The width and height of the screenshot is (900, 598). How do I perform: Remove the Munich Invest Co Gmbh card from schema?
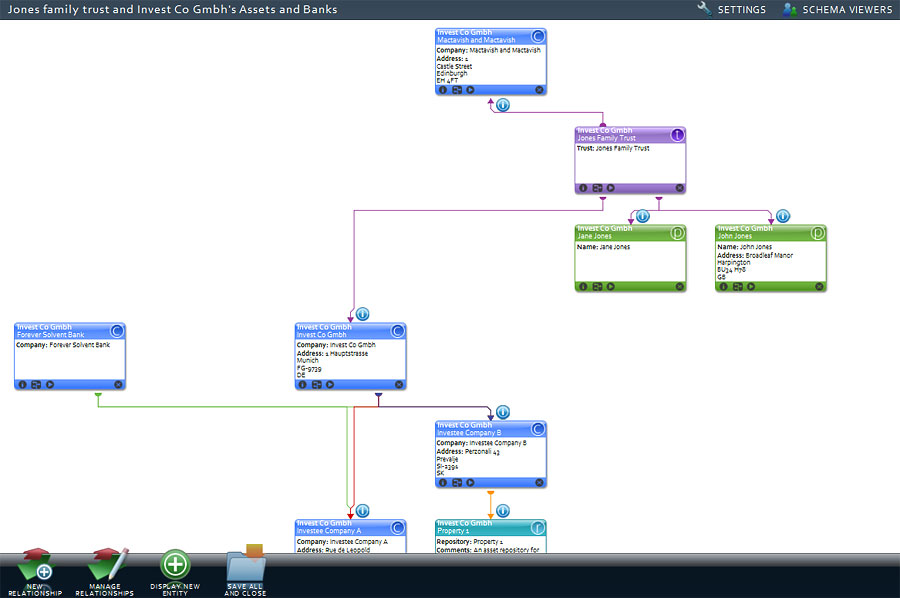coord(399,385)
